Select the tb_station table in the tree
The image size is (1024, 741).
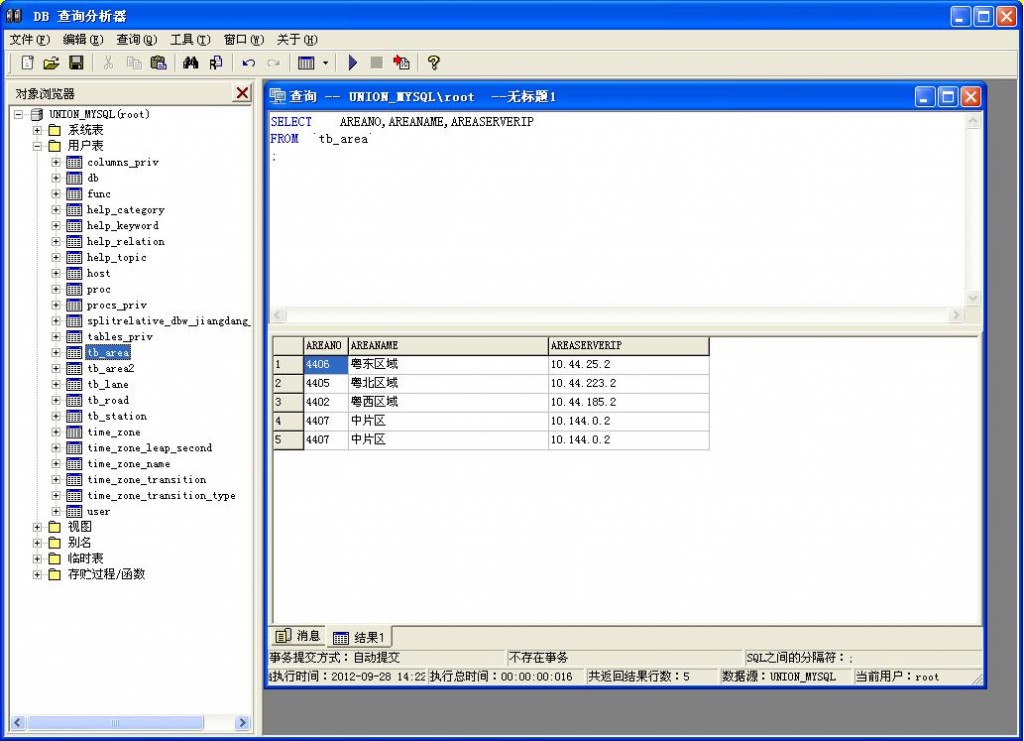pyautogui.click(x=116, y=416)
